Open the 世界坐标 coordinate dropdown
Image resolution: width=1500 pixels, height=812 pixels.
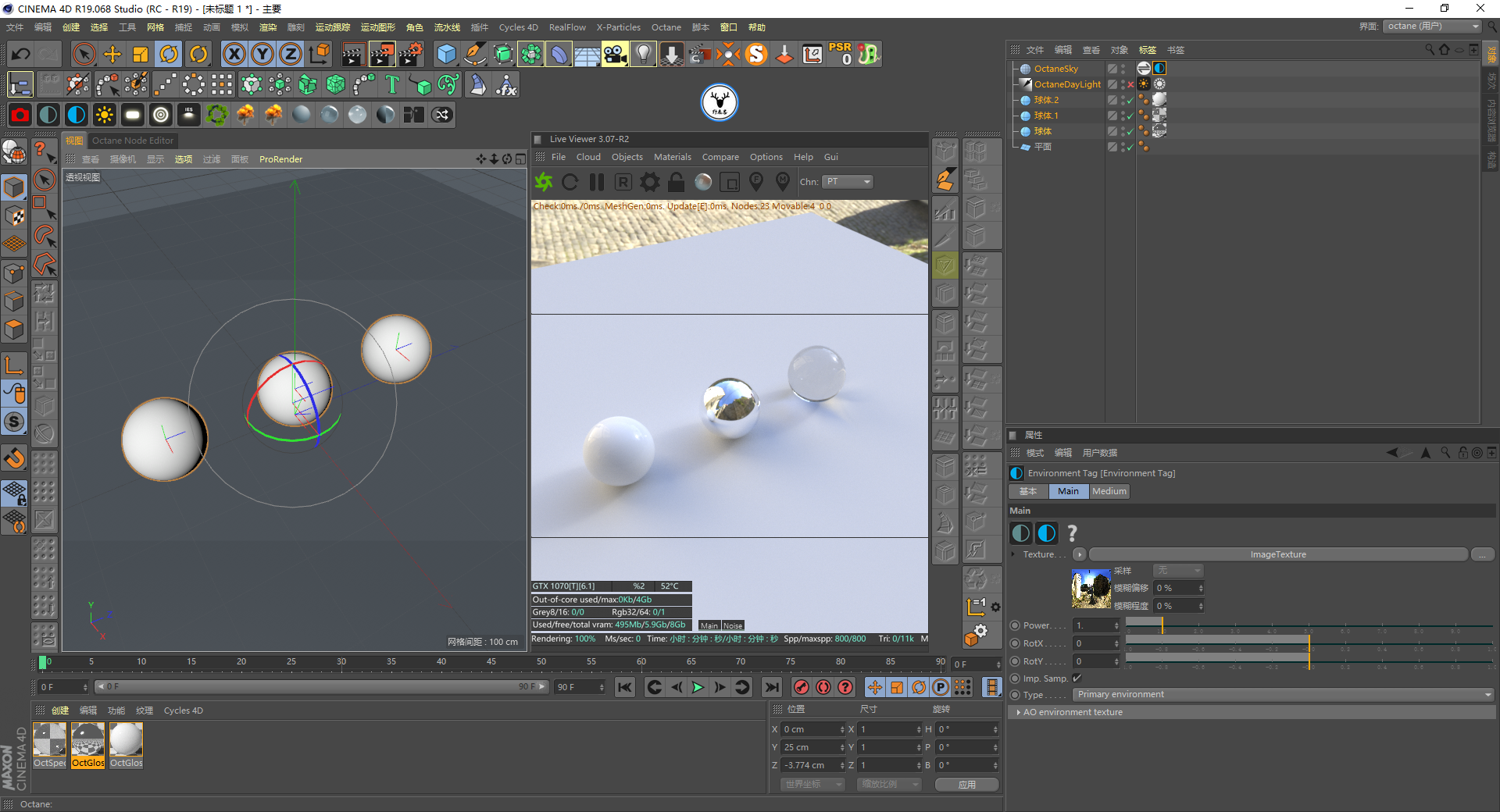pos(813,785)
